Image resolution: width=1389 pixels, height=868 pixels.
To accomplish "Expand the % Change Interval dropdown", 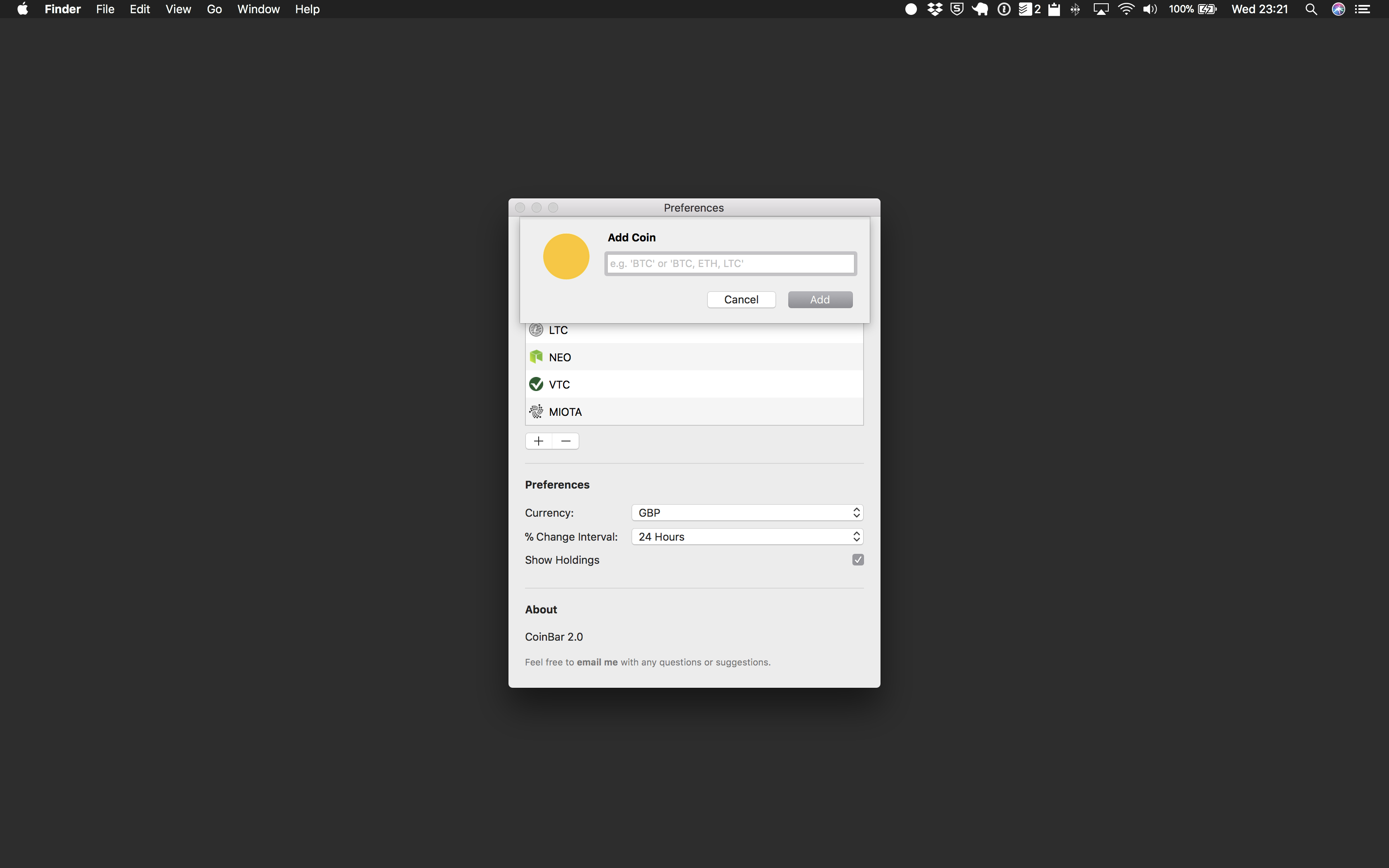I will pos(747,537).
